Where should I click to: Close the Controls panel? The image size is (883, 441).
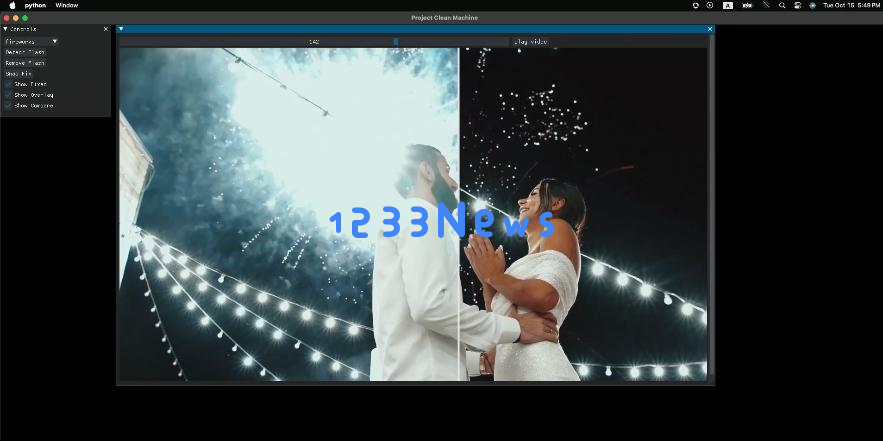click(106, 29)
